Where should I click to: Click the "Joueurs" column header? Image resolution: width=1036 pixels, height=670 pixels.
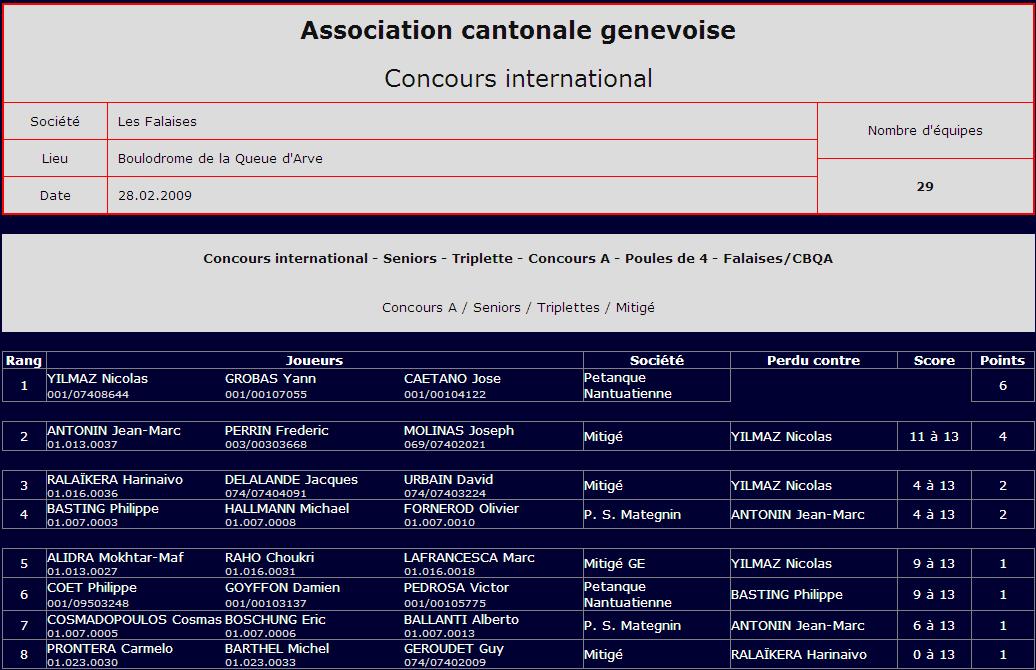[314, 360]
